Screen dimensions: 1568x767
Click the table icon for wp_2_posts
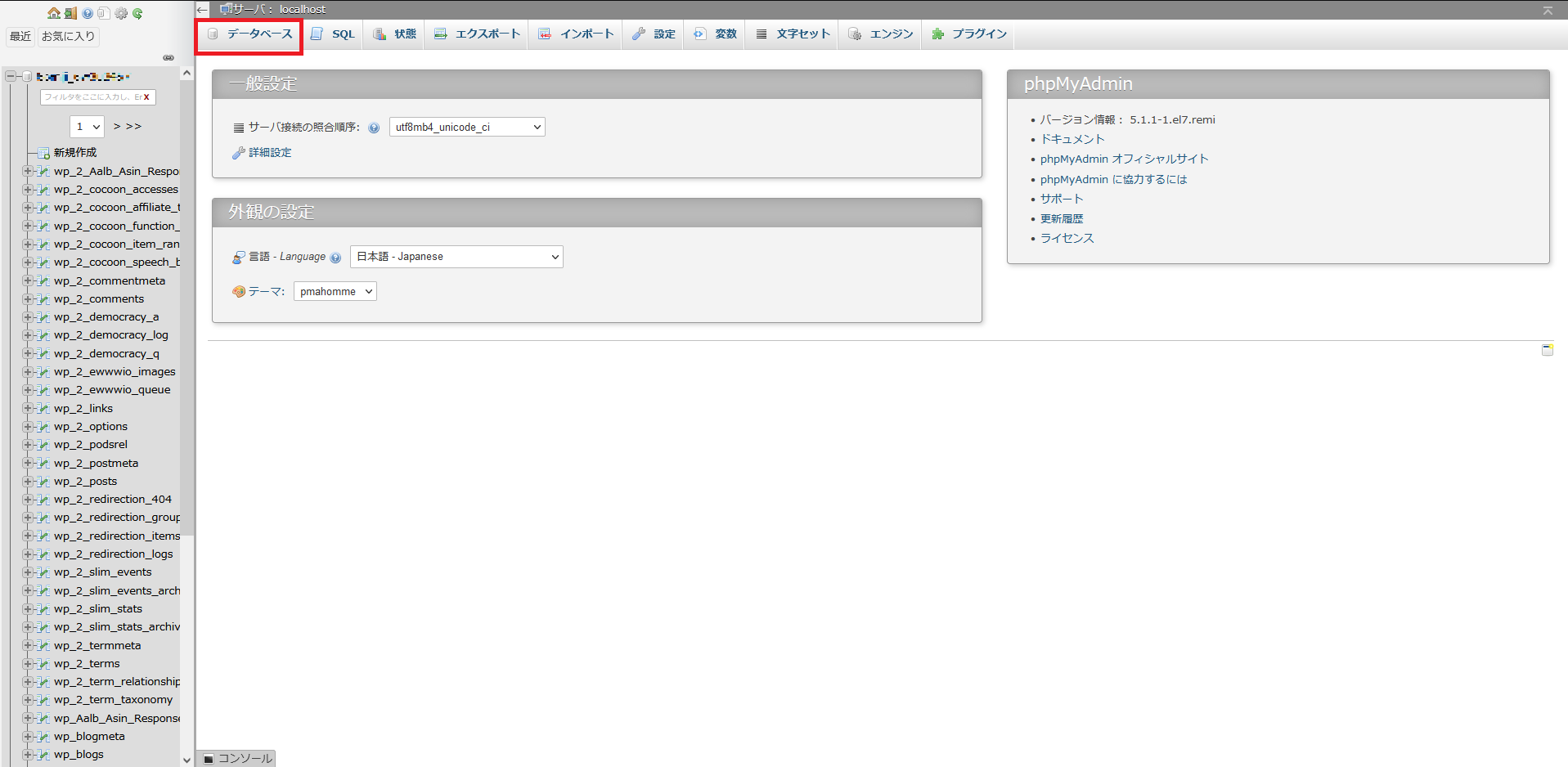coord(43,482)
